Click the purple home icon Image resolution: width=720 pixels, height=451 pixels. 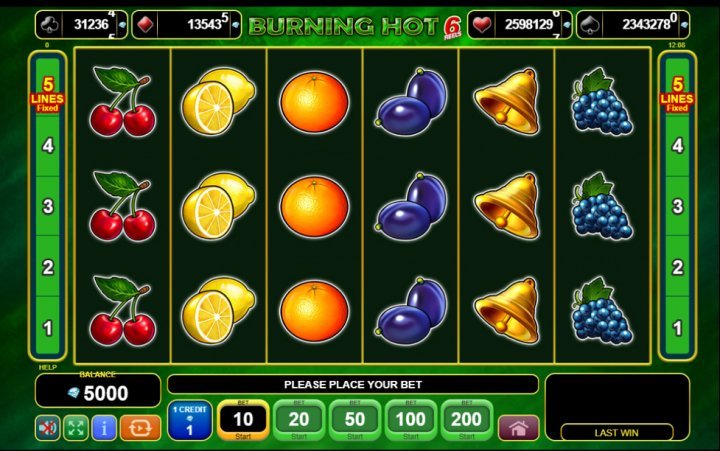coord(518,428)
